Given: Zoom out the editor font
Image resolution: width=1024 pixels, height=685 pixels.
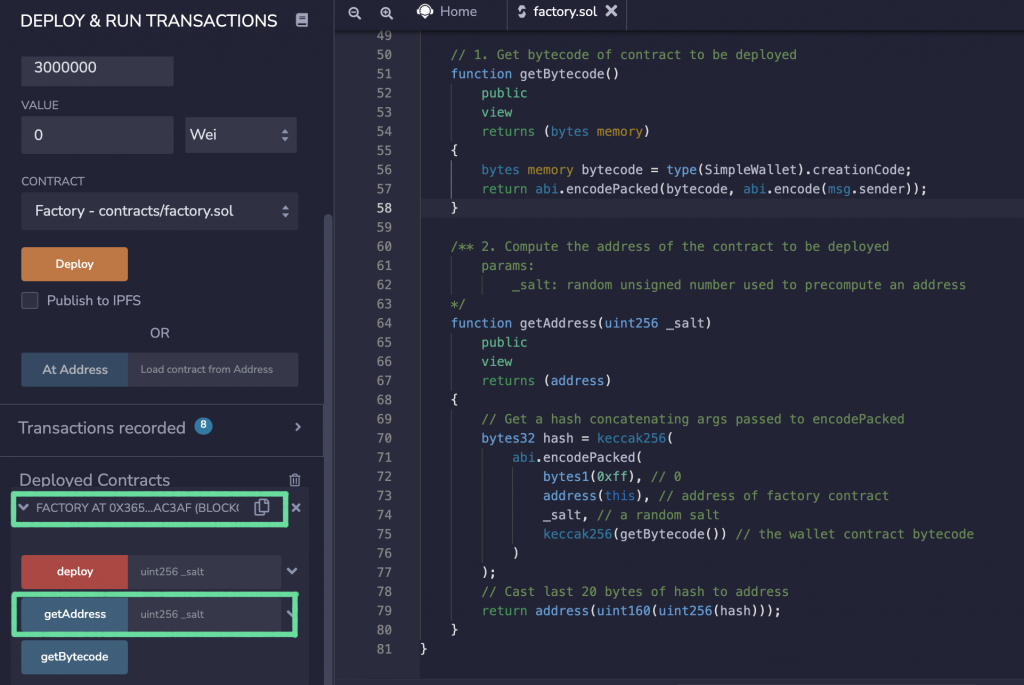Looking at the screenshot, I should 355,12.
